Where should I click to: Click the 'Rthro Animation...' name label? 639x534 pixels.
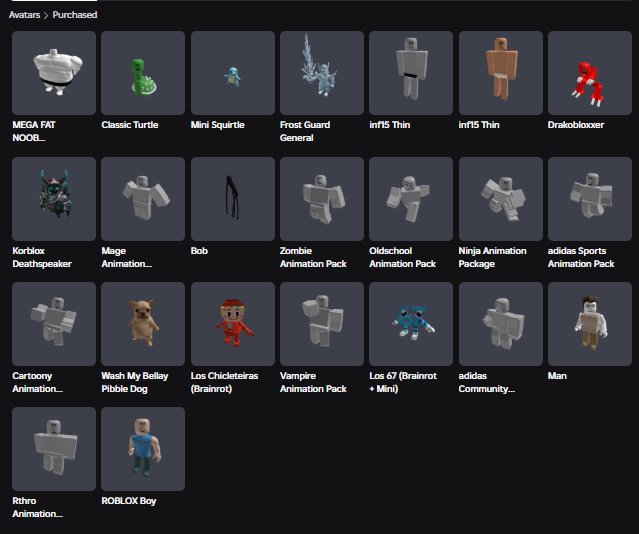click(x=37, y=507)
